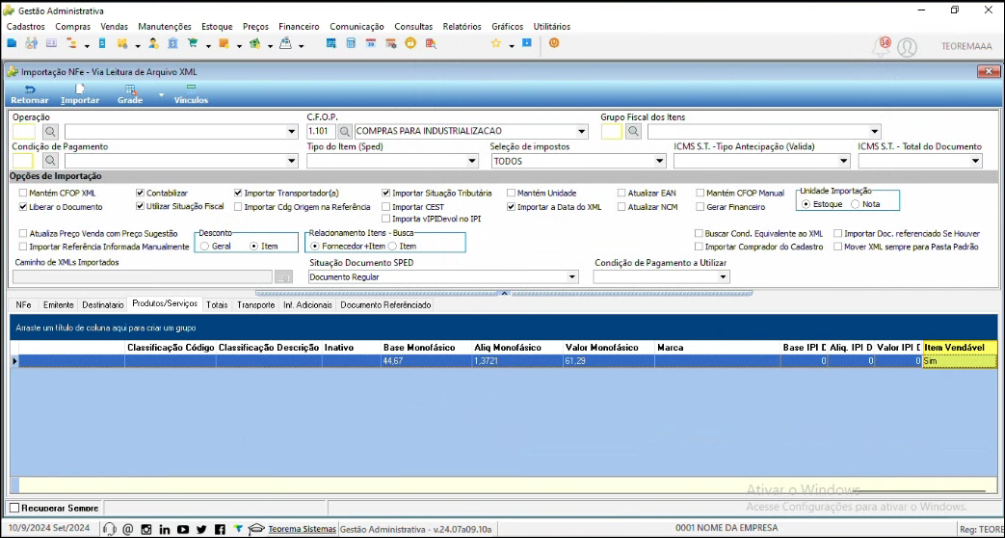Switch to the Totais tab
The height and width of the screenshot is (538, 1005).
[217, 305]
